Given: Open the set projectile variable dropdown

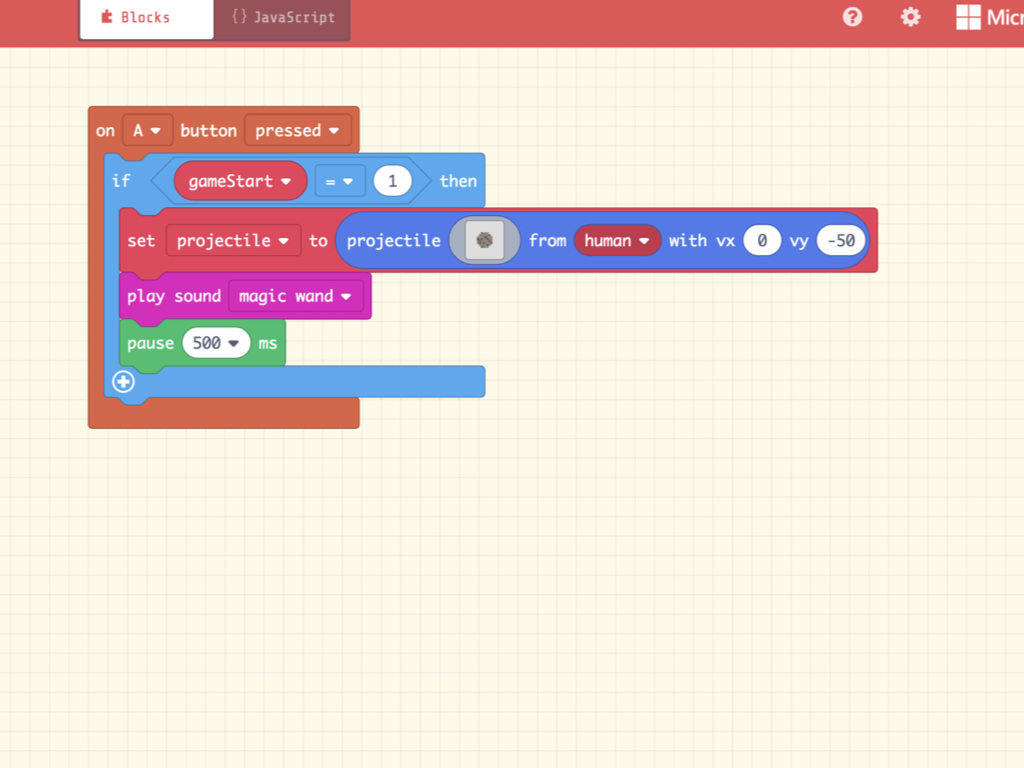Looking at the screenshot, I should click(x=233, y=240).
